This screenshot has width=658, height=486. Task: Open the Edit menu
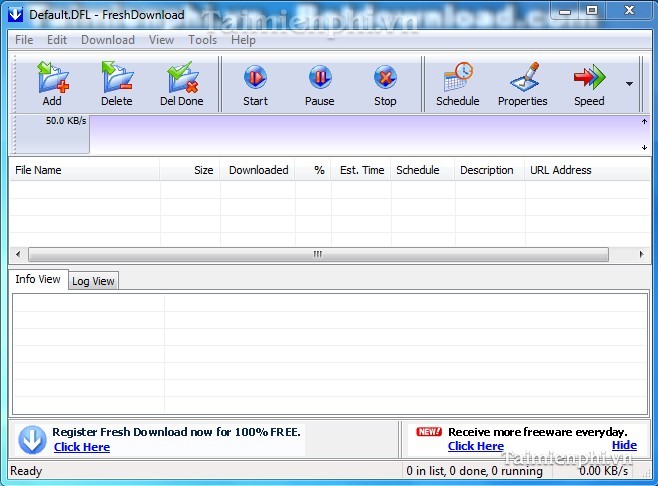[57, 40]
